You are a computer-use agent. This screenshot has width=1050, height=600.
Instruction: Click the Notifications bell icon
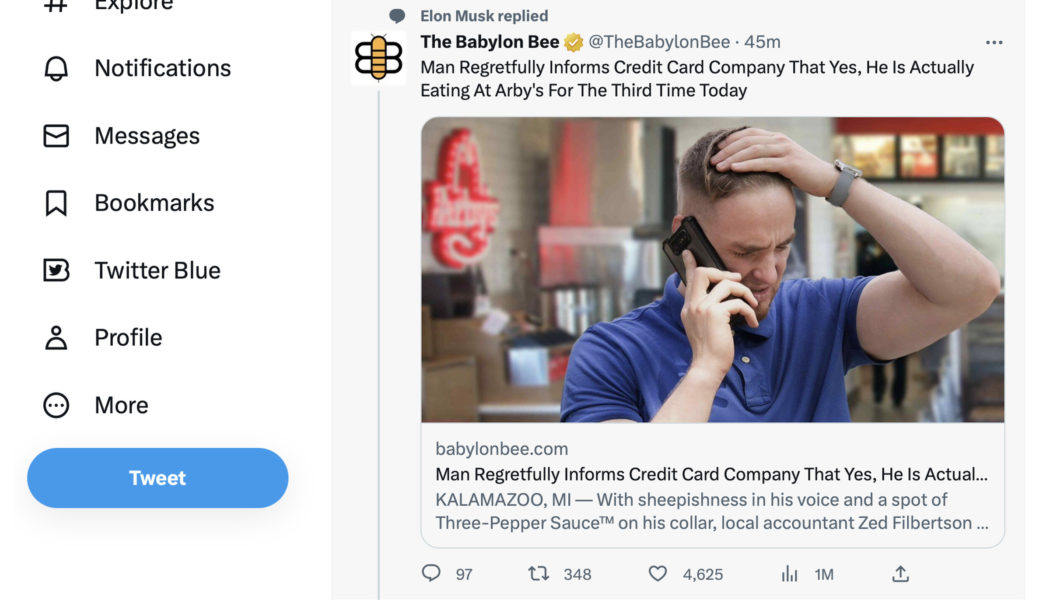[55, 68]
